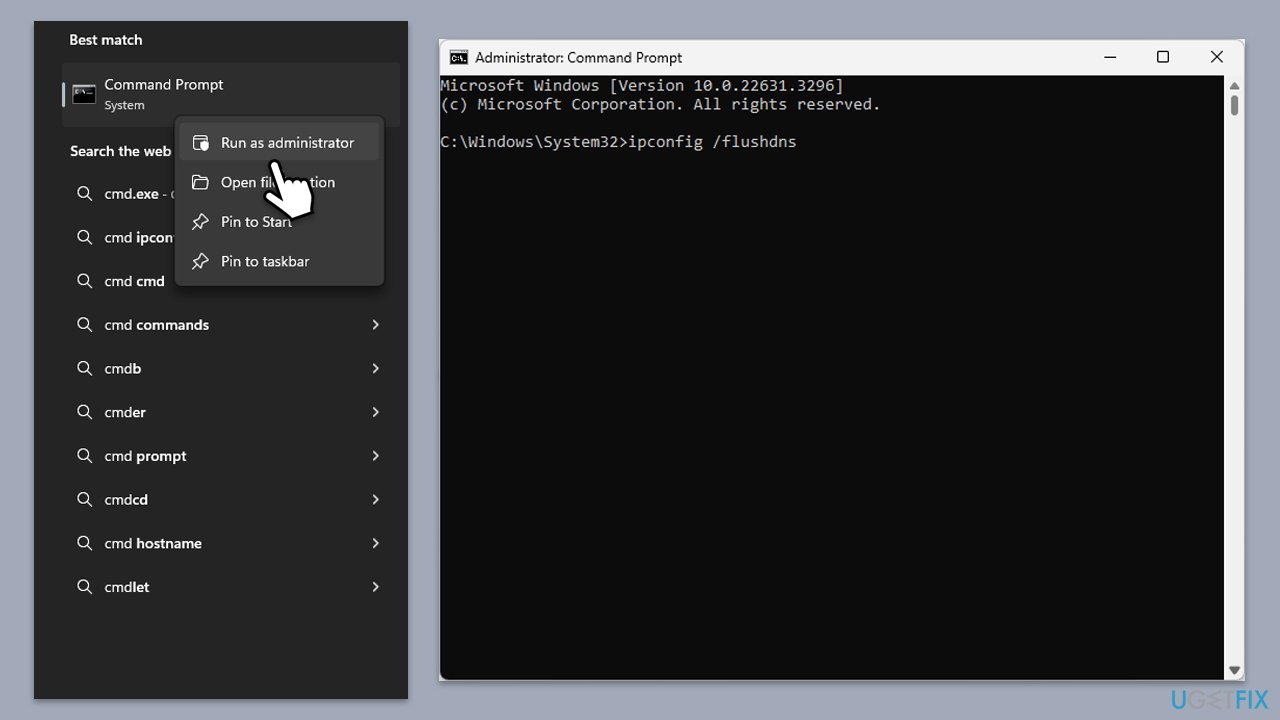The height and width of the screenshot is (720, 1280).
Task: Expand the cmd commands suggestion arrow
Action: [375, 325]
